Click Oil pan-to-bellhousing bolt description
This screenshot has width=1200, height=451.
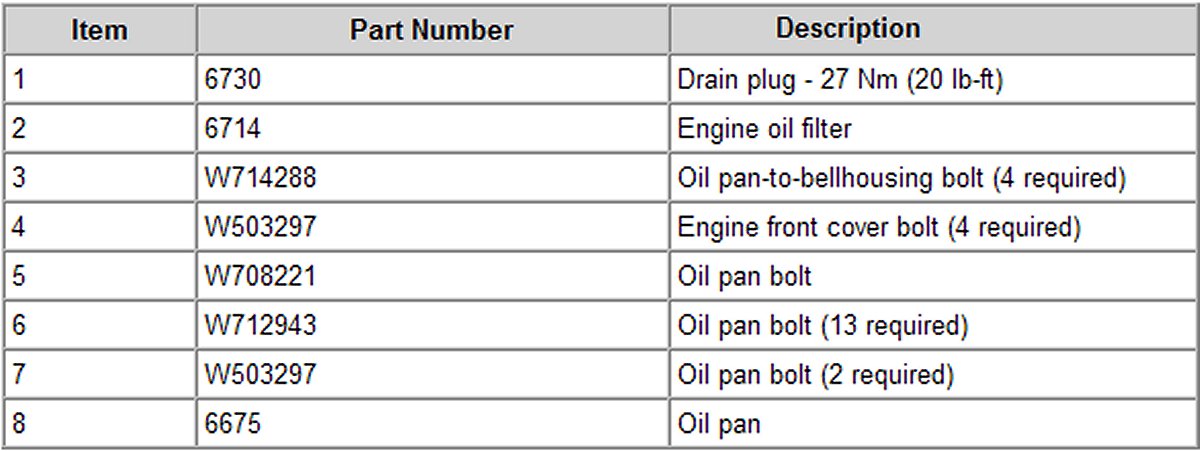click(902, 178)
